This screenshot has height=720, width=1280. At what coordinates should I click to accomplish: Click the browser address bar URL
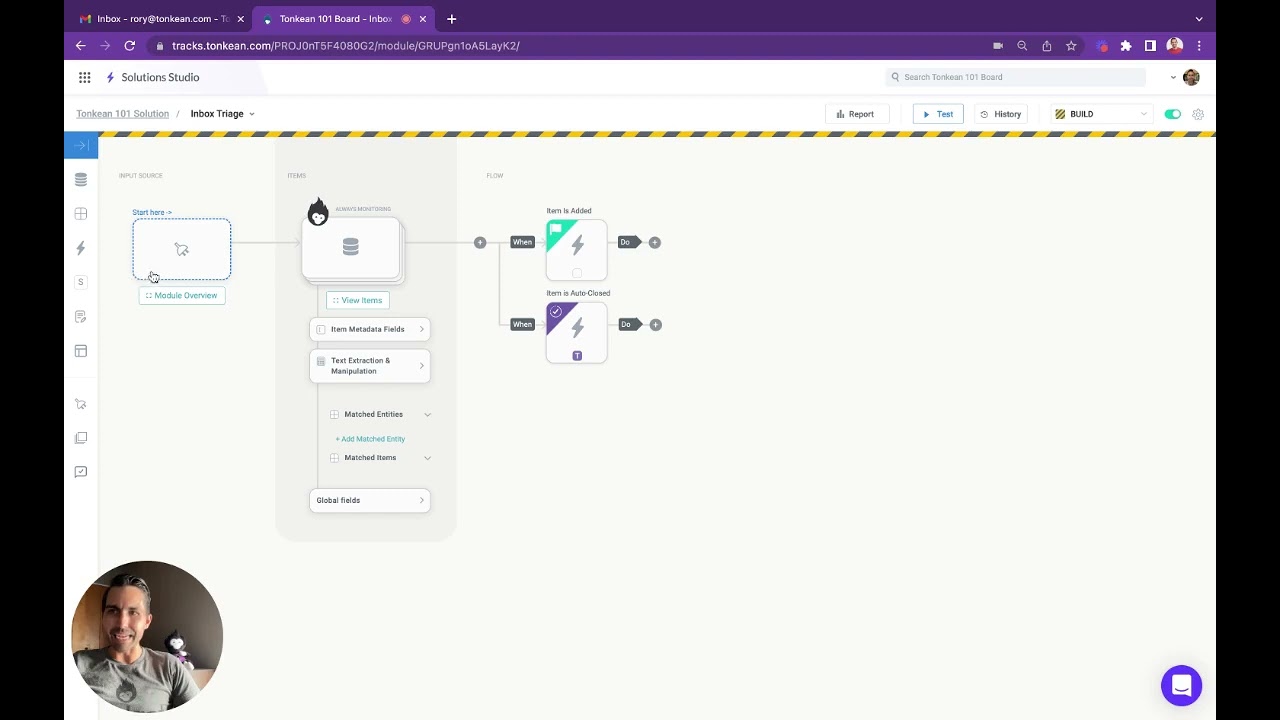pos(345,45)
